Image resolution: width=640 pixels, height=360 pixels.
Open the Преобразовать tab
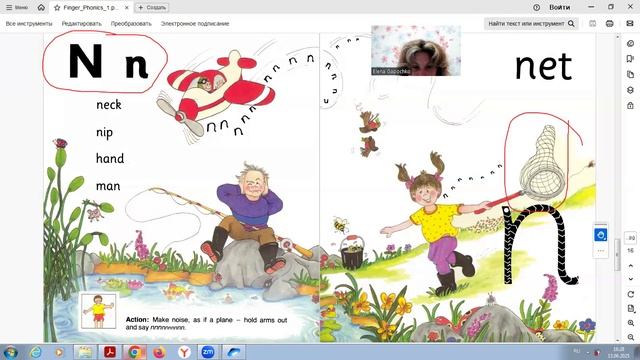click(131, 24)
